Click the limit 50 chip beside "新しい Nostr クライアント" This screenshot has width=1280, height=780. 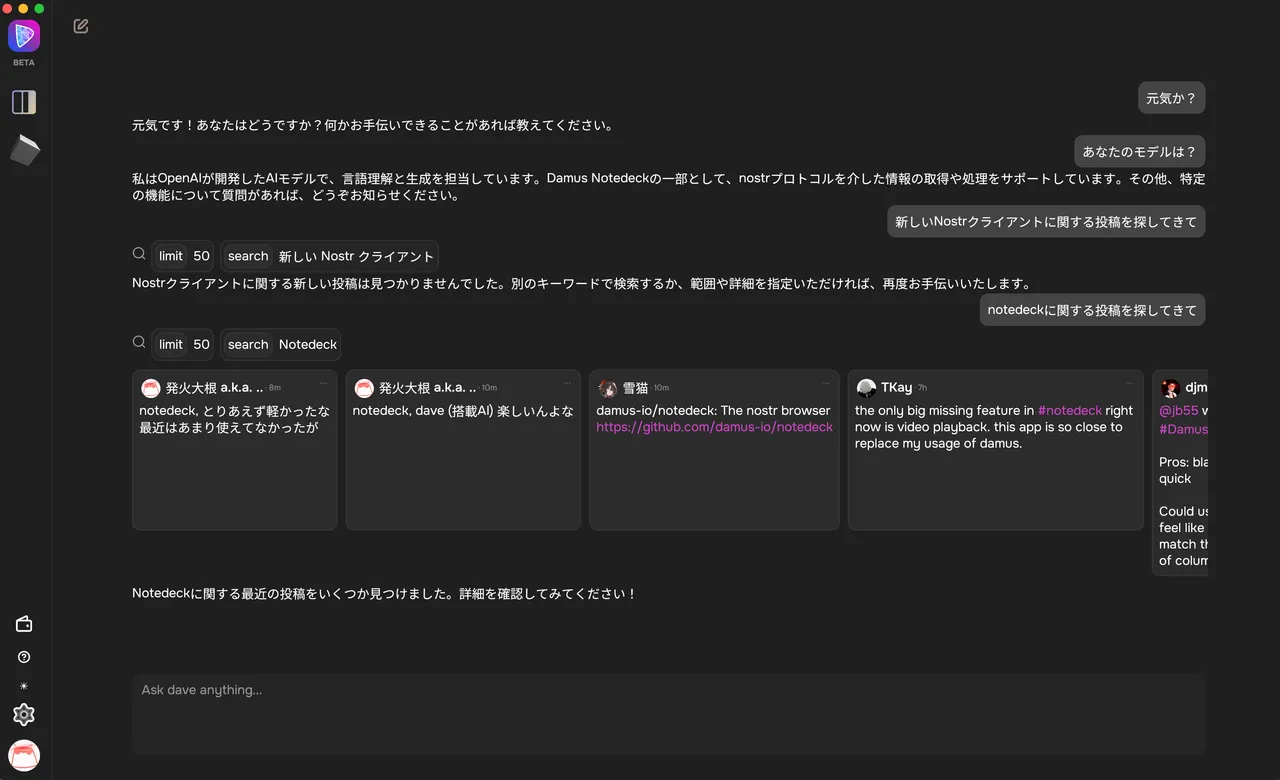click(x=184, y=256)
